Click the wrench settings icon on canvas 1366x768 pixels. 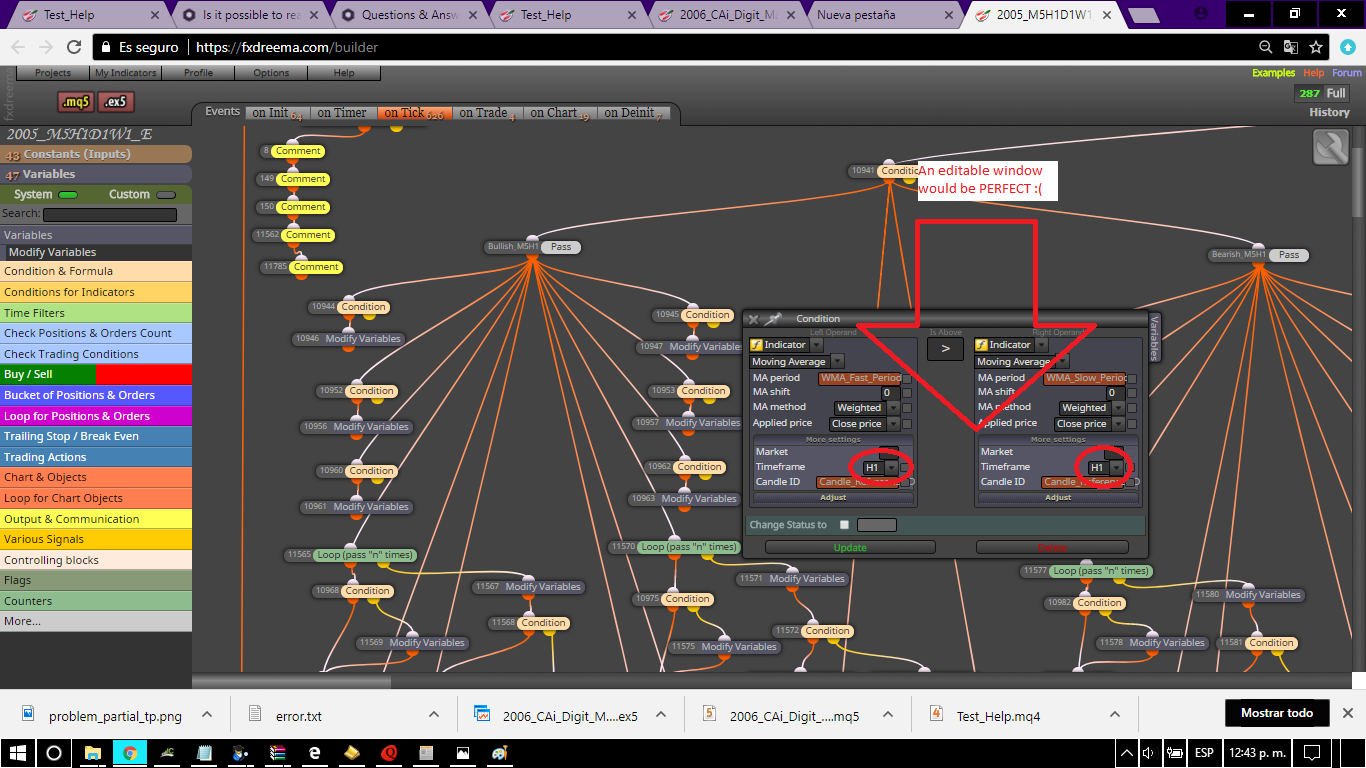click(x=1330, y=149)
